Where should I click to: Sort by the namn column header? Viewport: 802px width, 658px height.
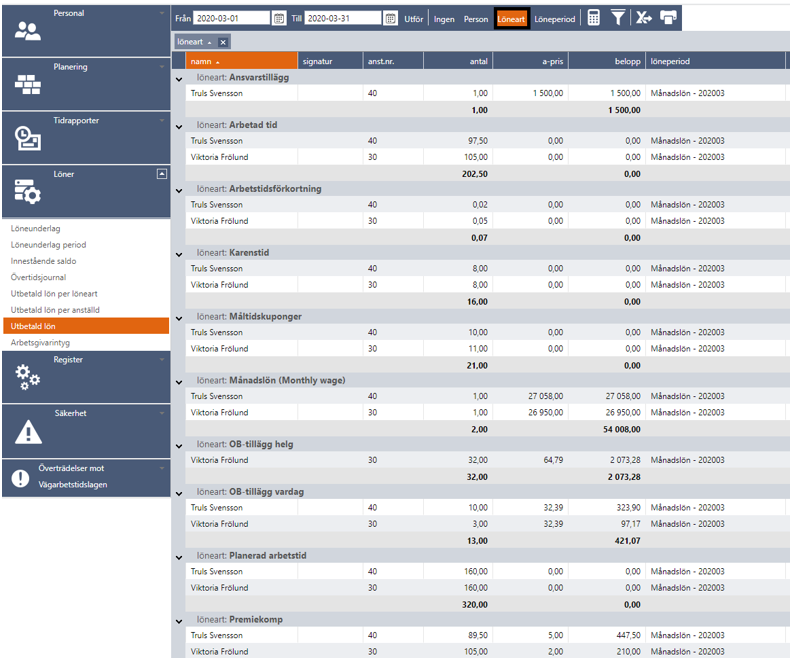tap(241, 61)
